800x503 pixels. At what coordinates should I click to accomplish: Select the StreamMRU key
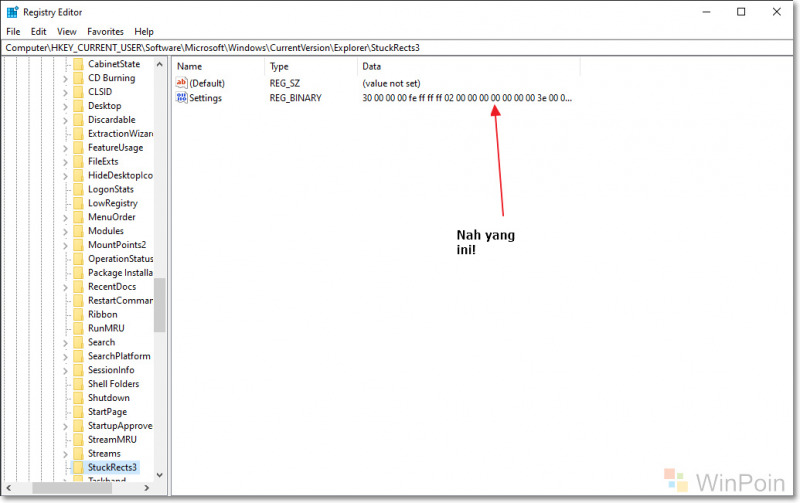112,440
